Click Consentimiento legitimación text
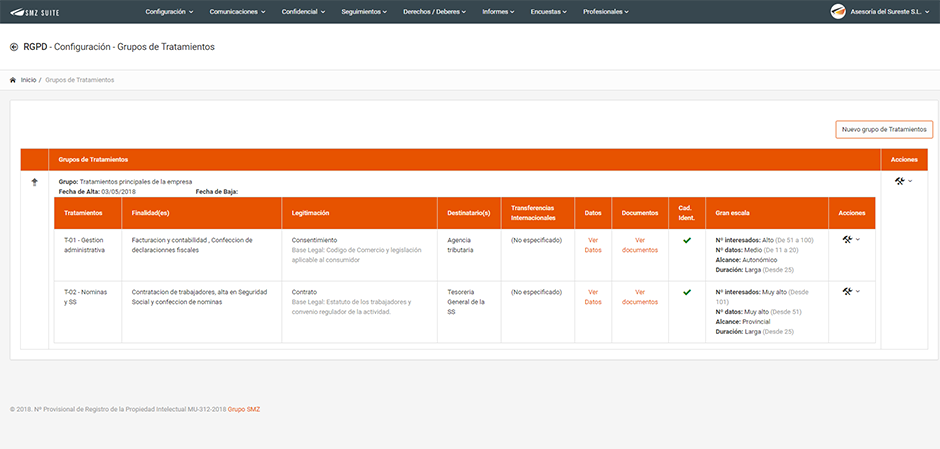Image resolution: width=940 pixels, height=449 pixels. tap(314, 240)
